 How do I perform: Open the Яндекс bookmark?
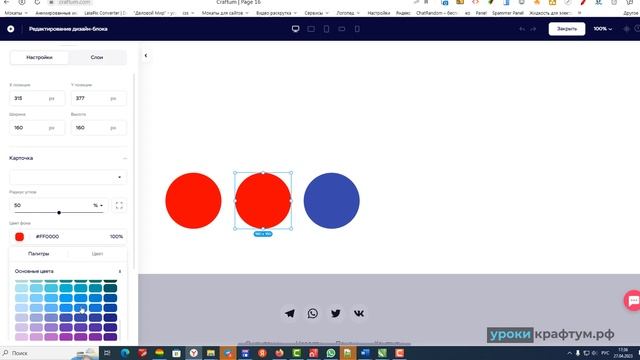pos(403,13)
